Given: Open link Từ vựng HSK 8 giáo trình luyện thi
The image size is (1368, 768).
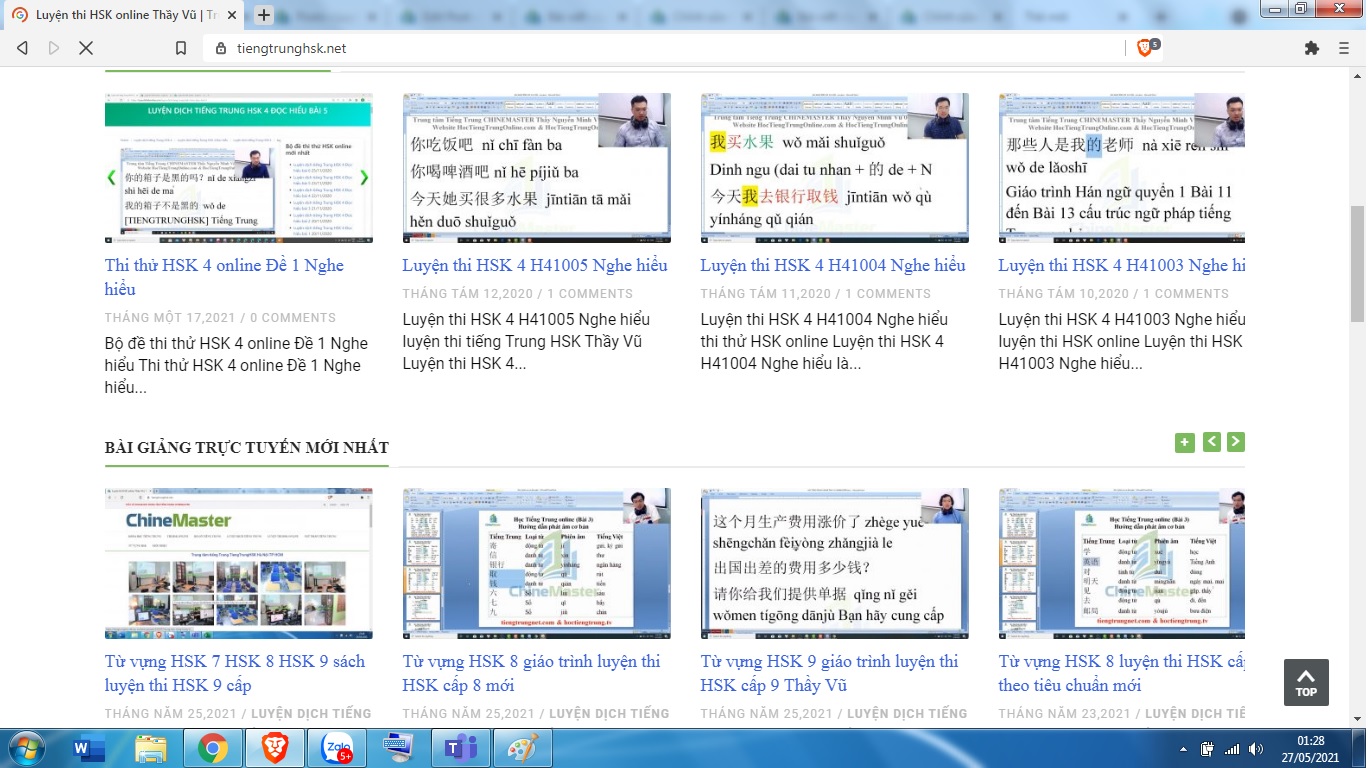Looking at the screenshot, I should click(x=532, y=673).
